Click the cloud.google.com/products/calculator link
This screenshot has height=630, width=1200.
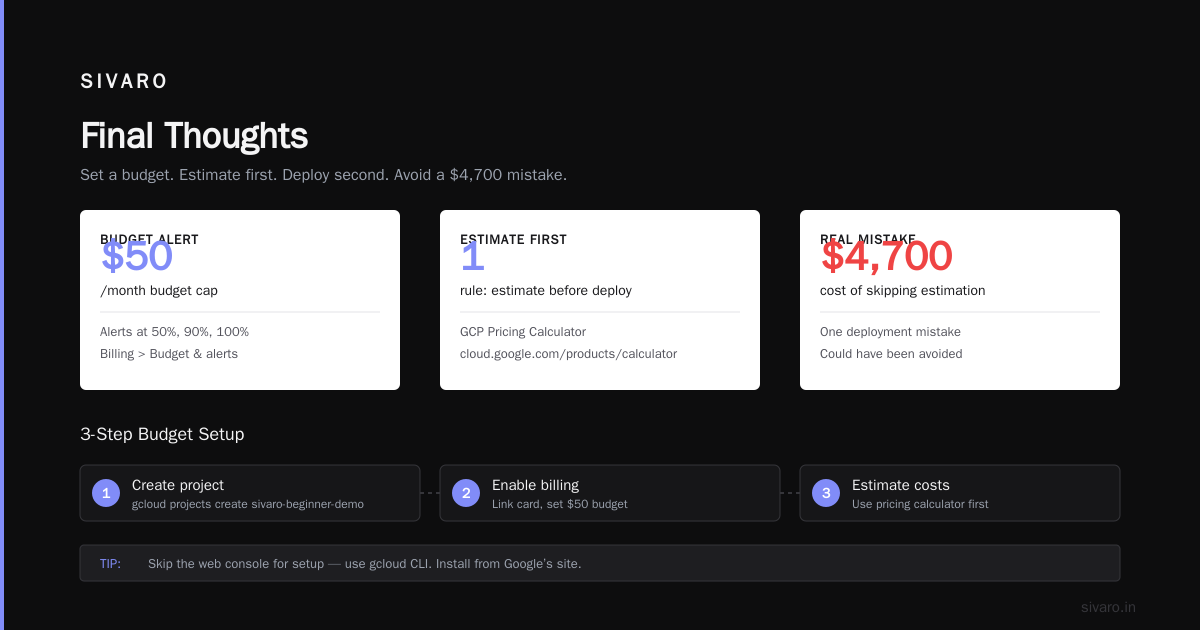coord(568,354)
